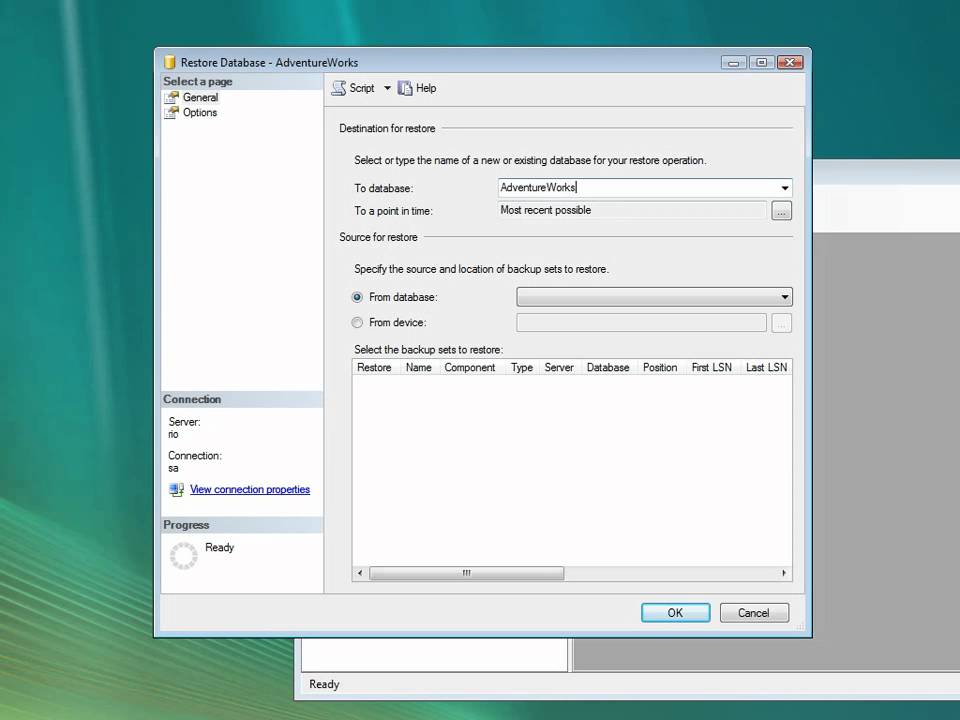
Task: Select the From device radio button
Action: (357, 323)
